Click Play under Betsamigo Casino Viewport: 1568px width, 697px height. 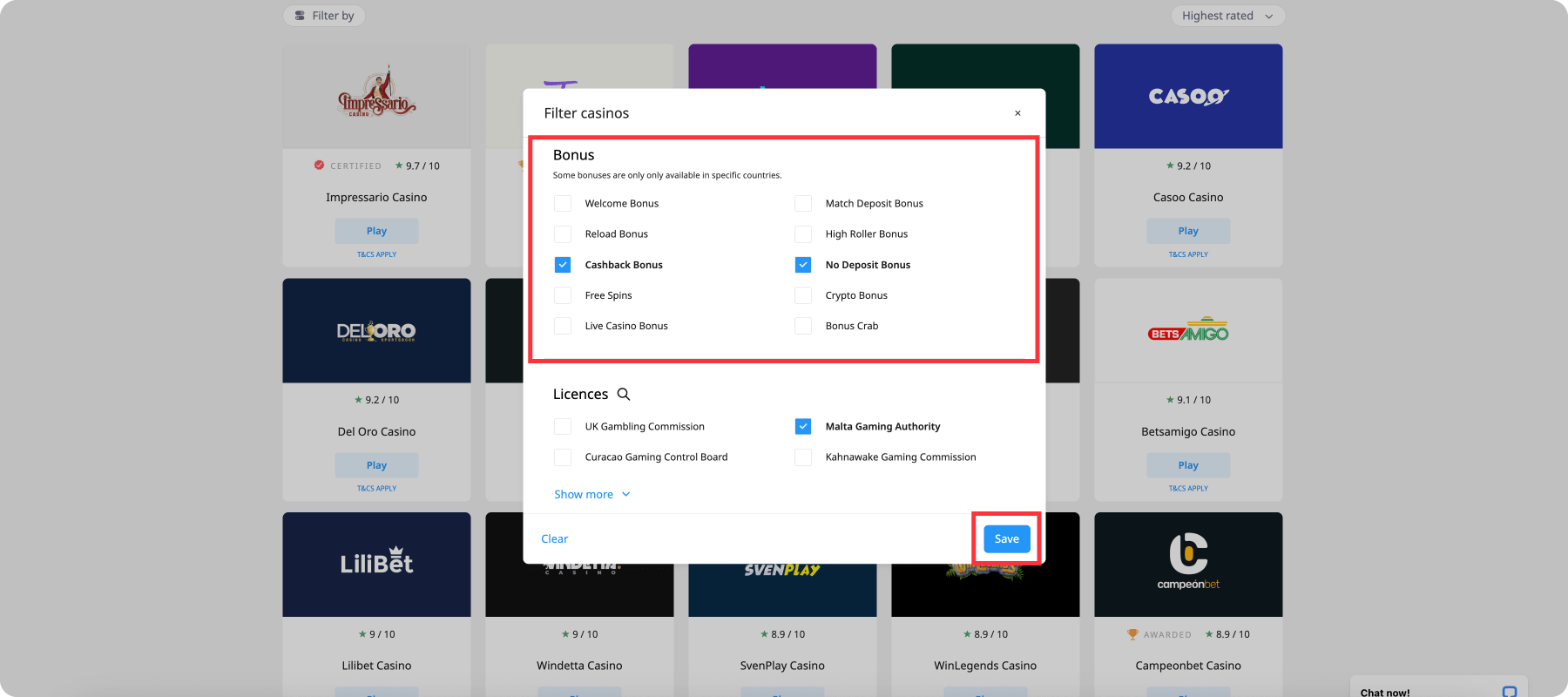(1188, 465)
